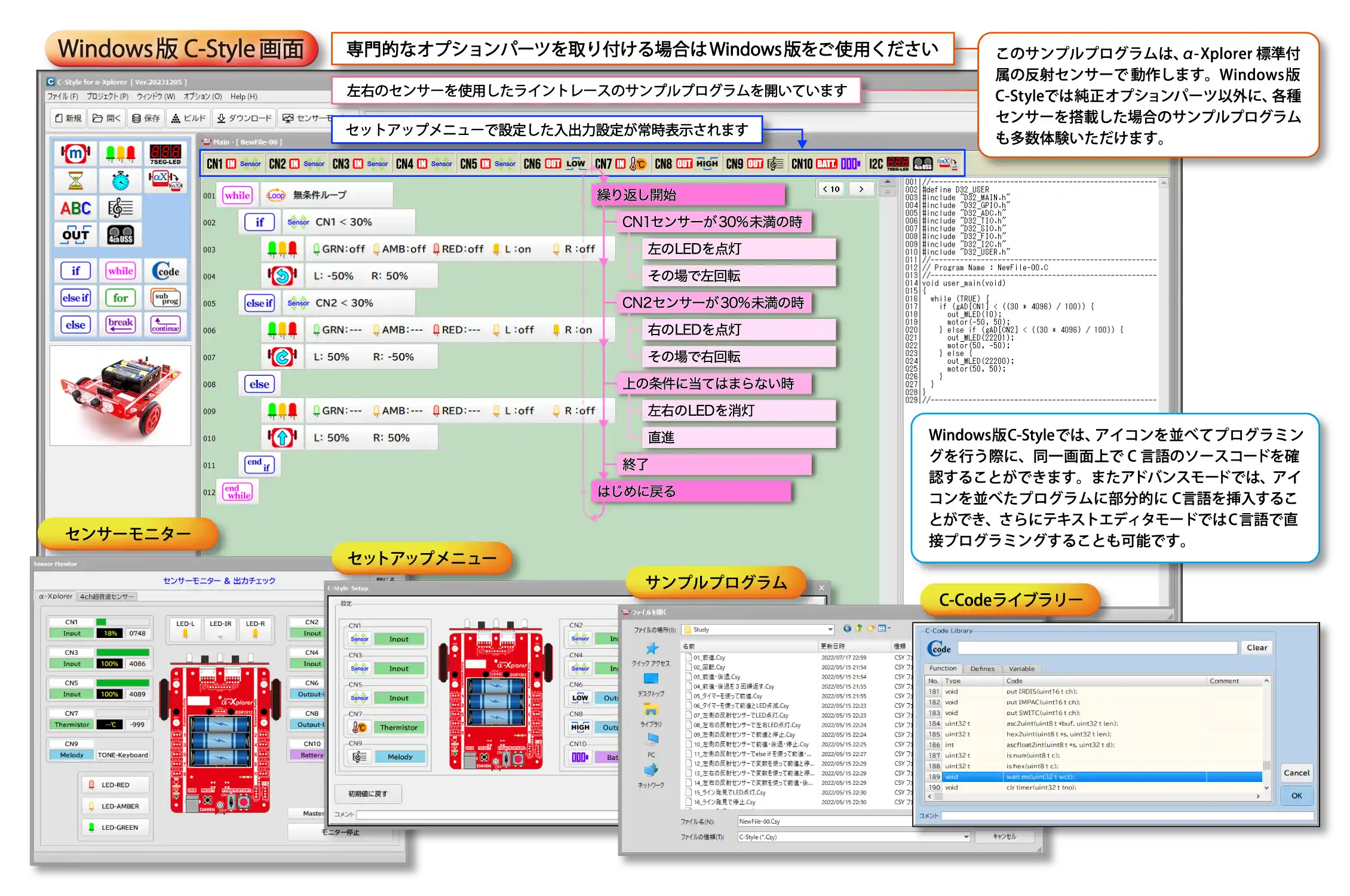Switch to the Defines tab in C-Code Library

tap(982, 668)
